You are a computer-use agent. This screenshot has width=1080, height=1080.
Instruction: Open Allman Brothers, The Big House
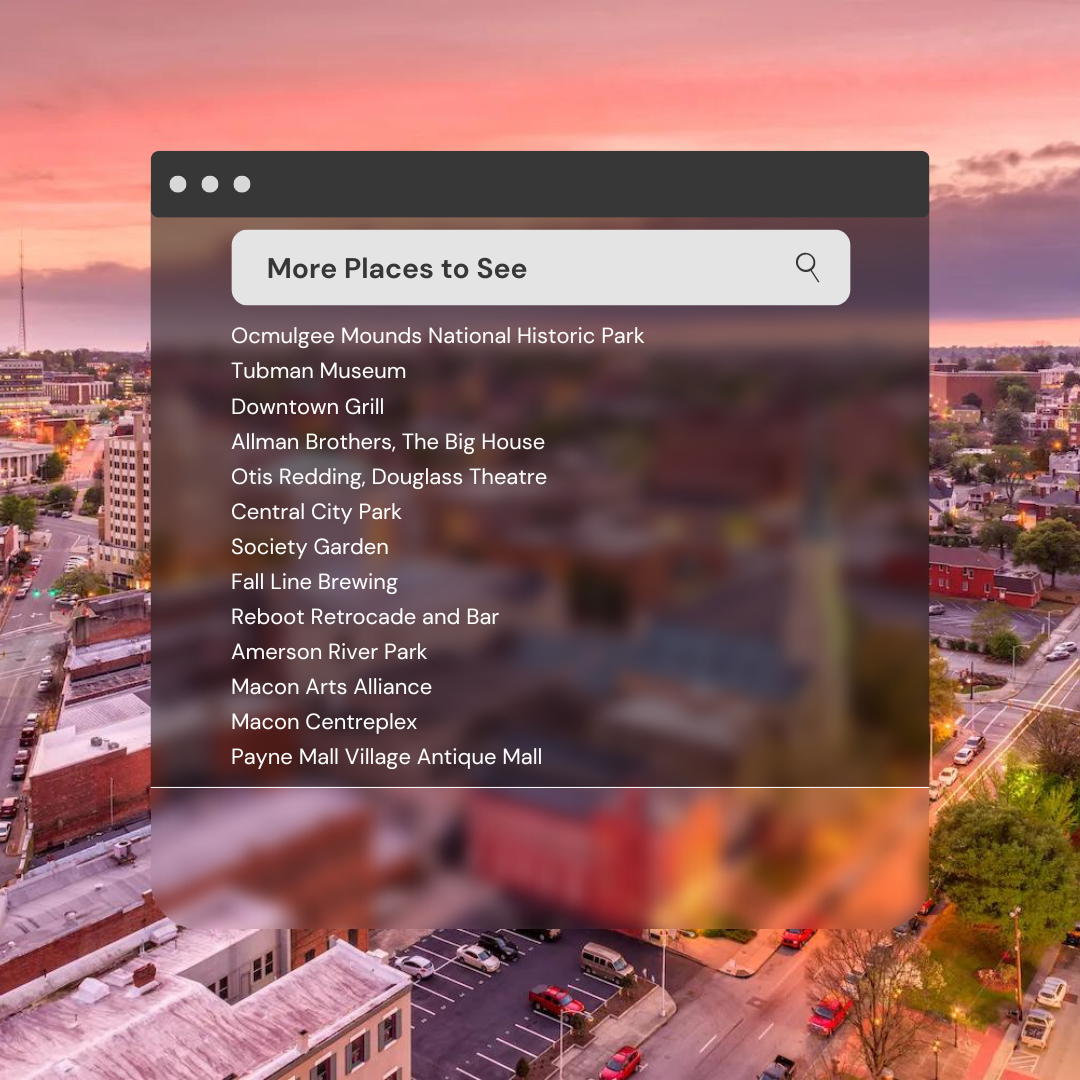tap(388, 442)
